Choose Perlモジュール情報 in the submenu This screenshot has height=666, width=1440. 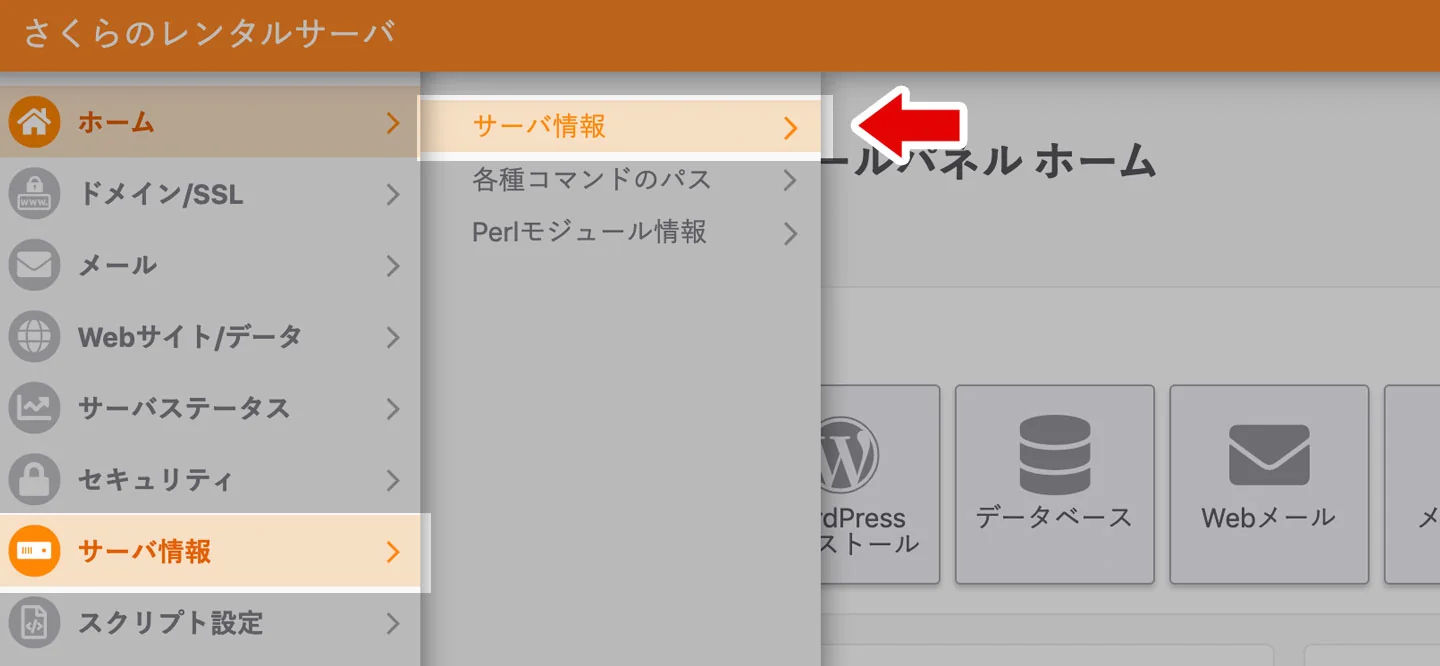[x=621, y=233]
